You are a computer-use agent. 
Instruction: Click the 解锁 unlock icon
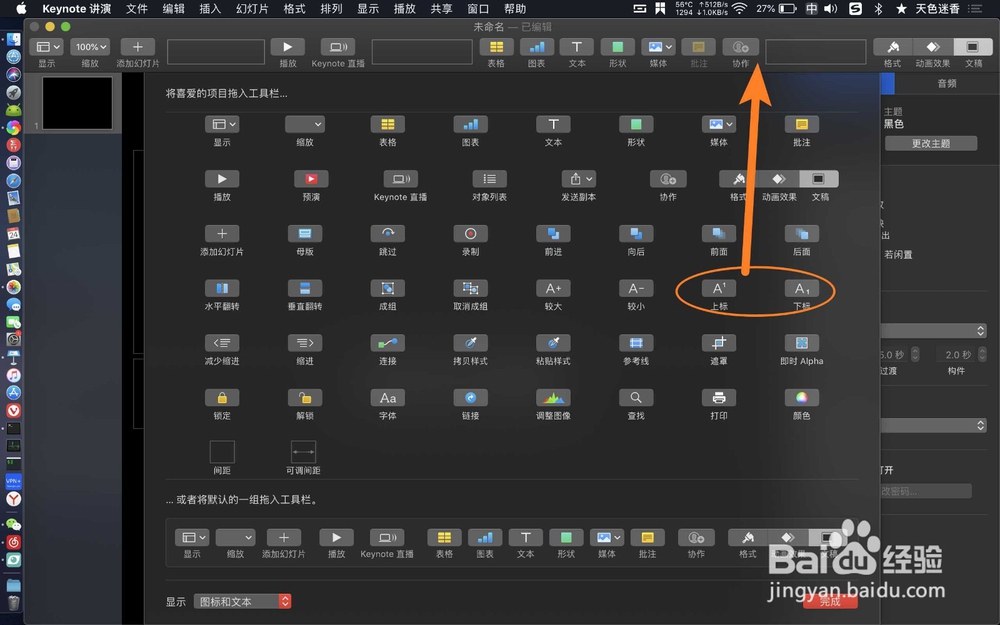coord(305,398)
